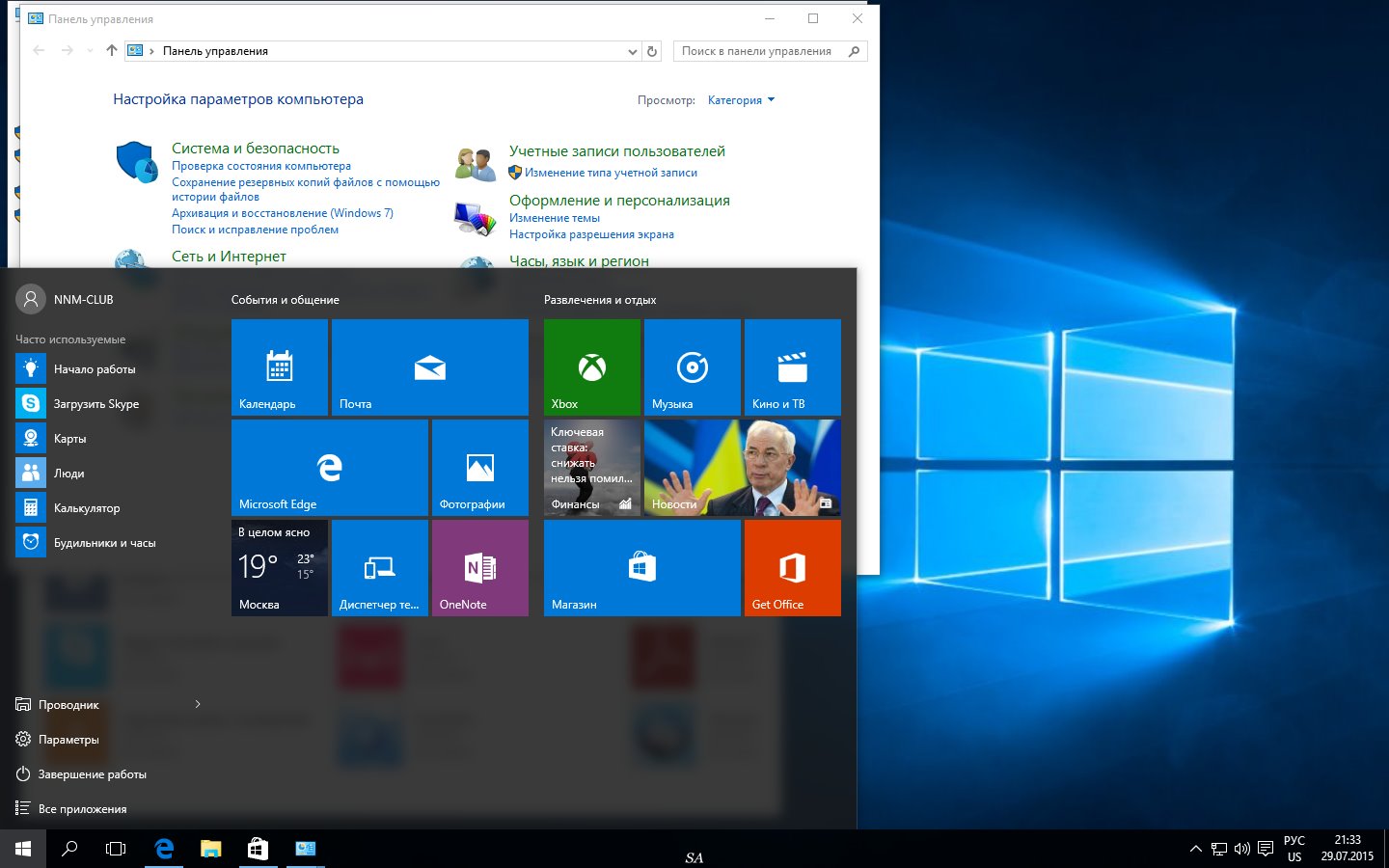
Task: Open the Музыка tile
Action: 693,367
